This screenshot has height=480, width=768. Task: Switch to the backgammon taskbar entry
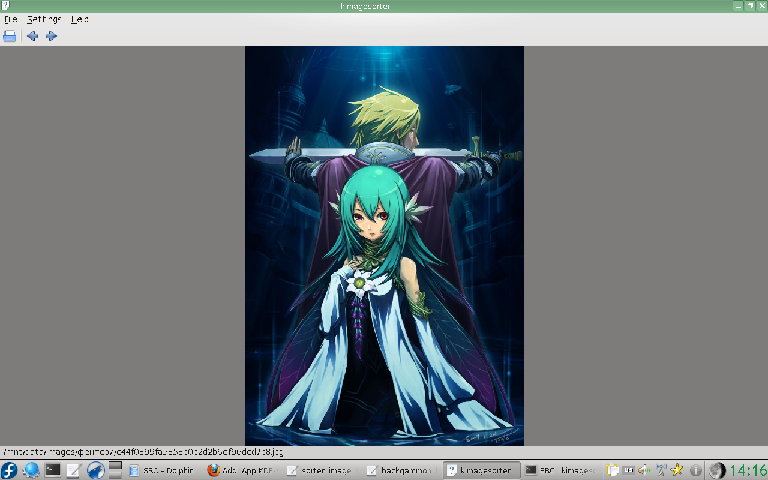click(x=401, y=470)
